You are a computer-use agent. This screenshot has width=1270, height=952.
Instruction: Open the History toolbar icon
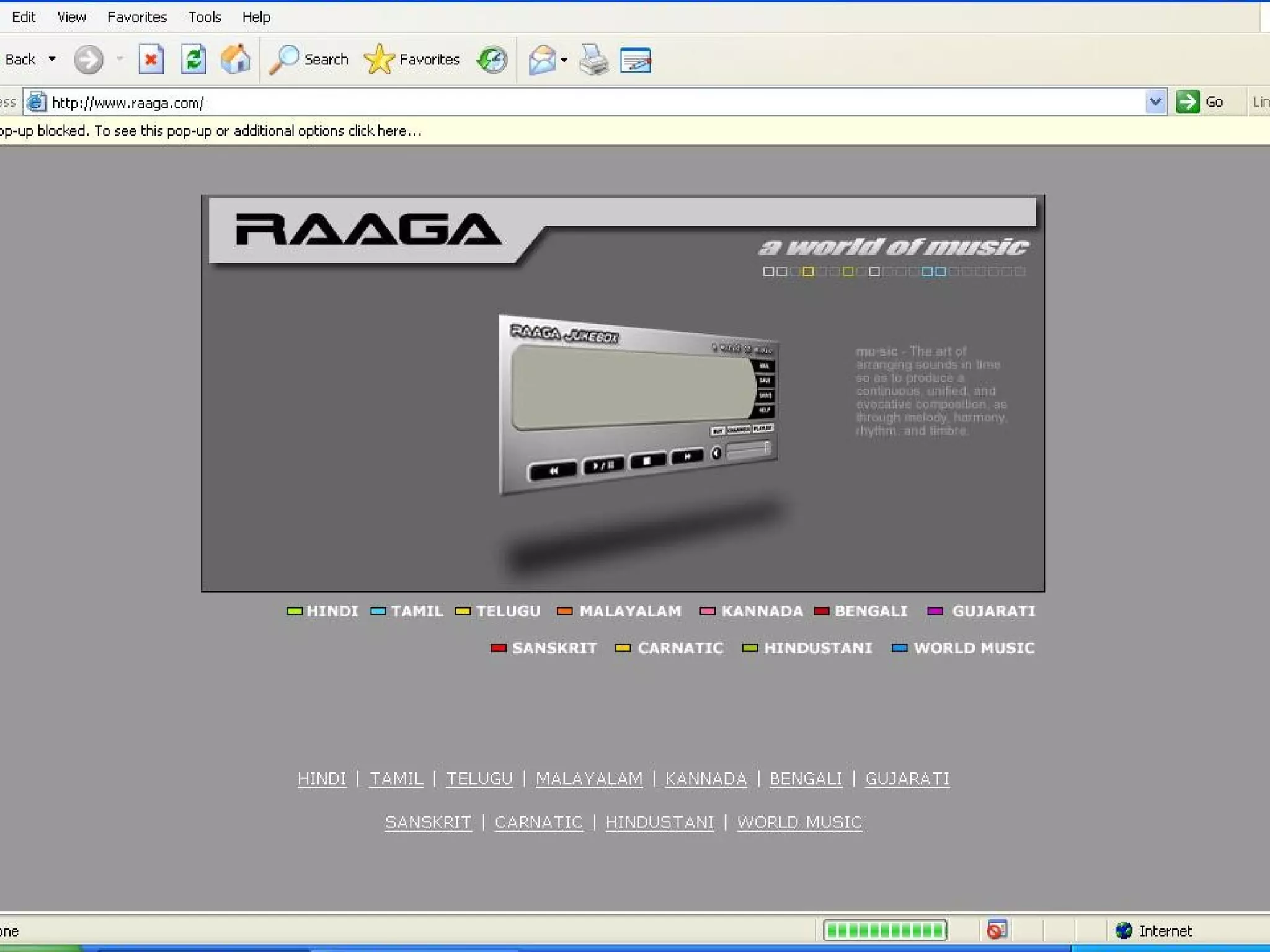492,60
